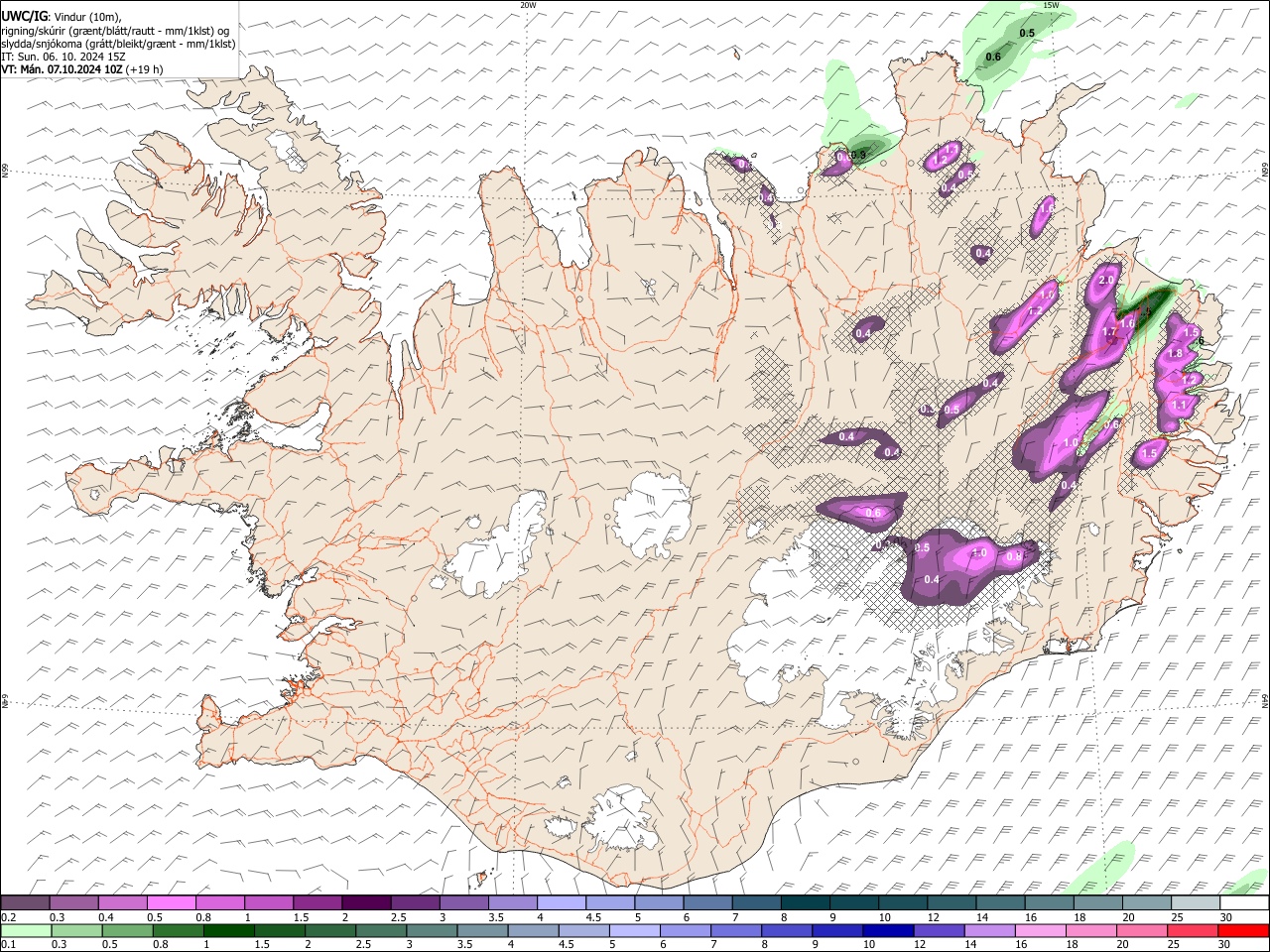The width and height of the screenshot is (1270, 952).
Task: Click the '1.7' precipitation value on the map
Action: click(1109, 332)
